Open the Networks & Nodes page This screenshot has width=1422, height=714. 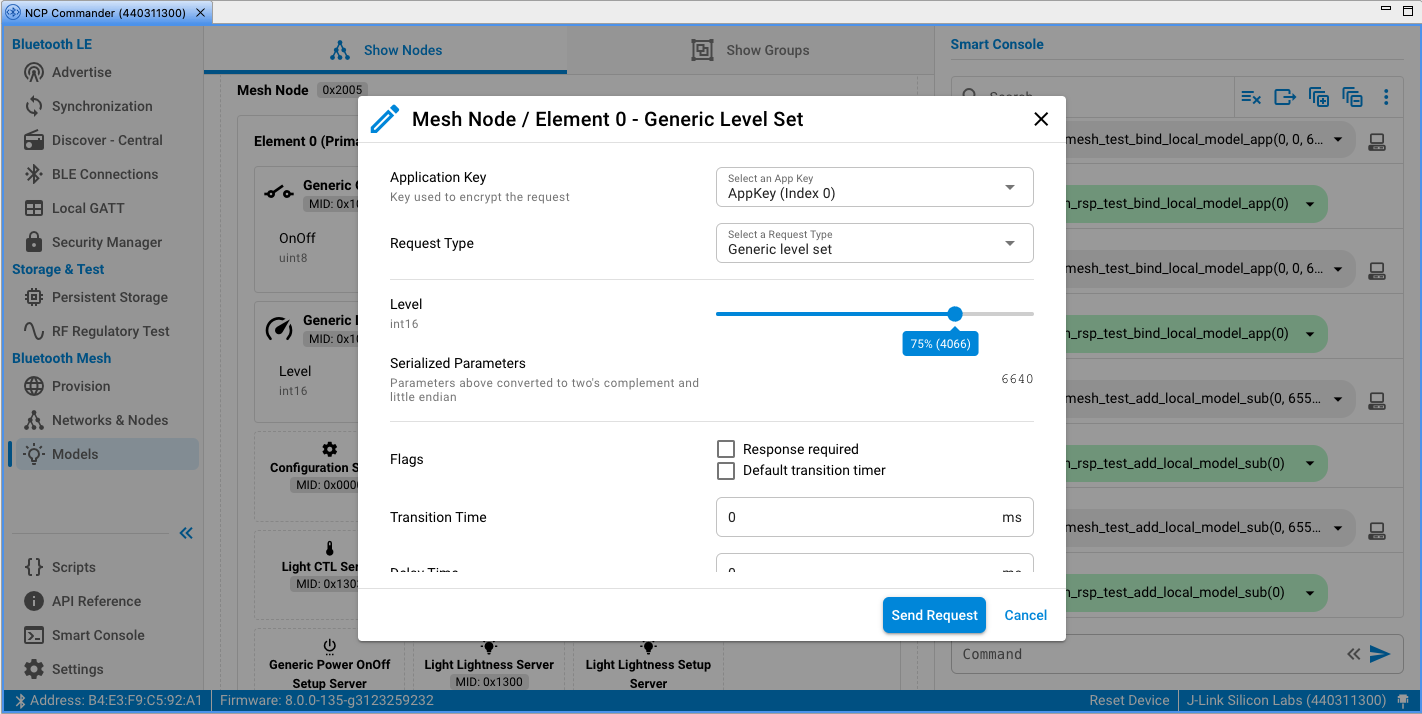pos(109,420)
